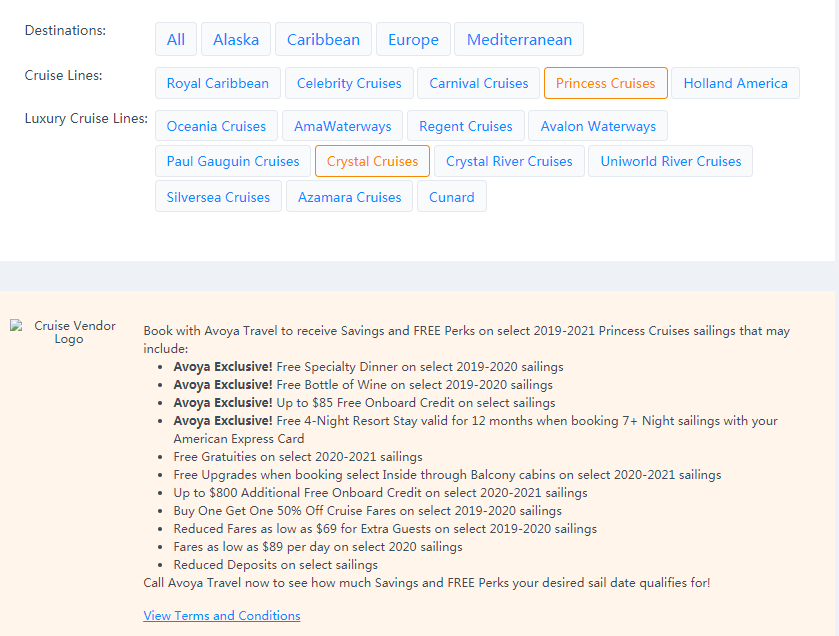Screen dimensions: 839x636
Task: Filter by Avalon Waterways
Action: tap(598, 126)
